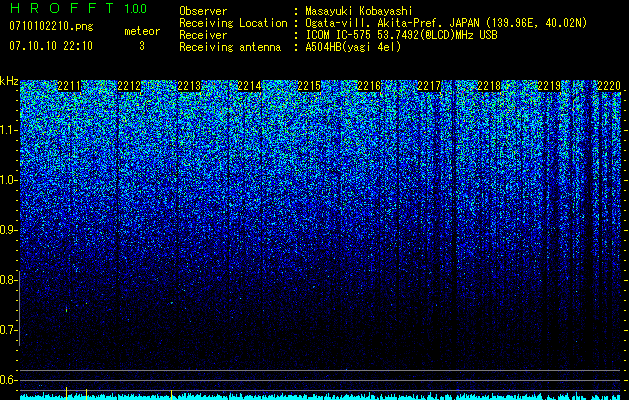The width and height of the screenshot is (629, 400).
Task: Click the 2215 time marker
Action: pyautogui.click(x=309, y=86)
